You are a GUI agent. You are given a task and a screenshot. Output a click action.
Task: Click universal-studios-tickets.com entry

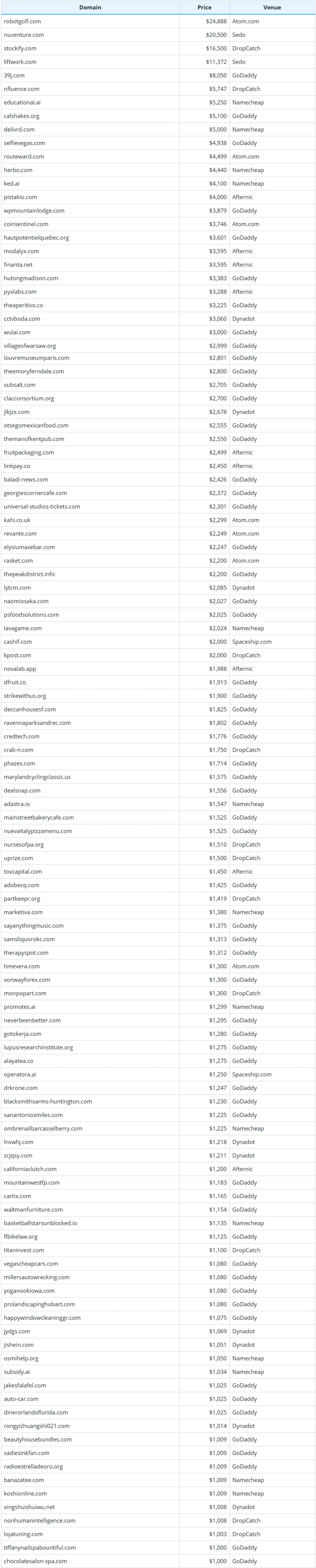(42, 506)
